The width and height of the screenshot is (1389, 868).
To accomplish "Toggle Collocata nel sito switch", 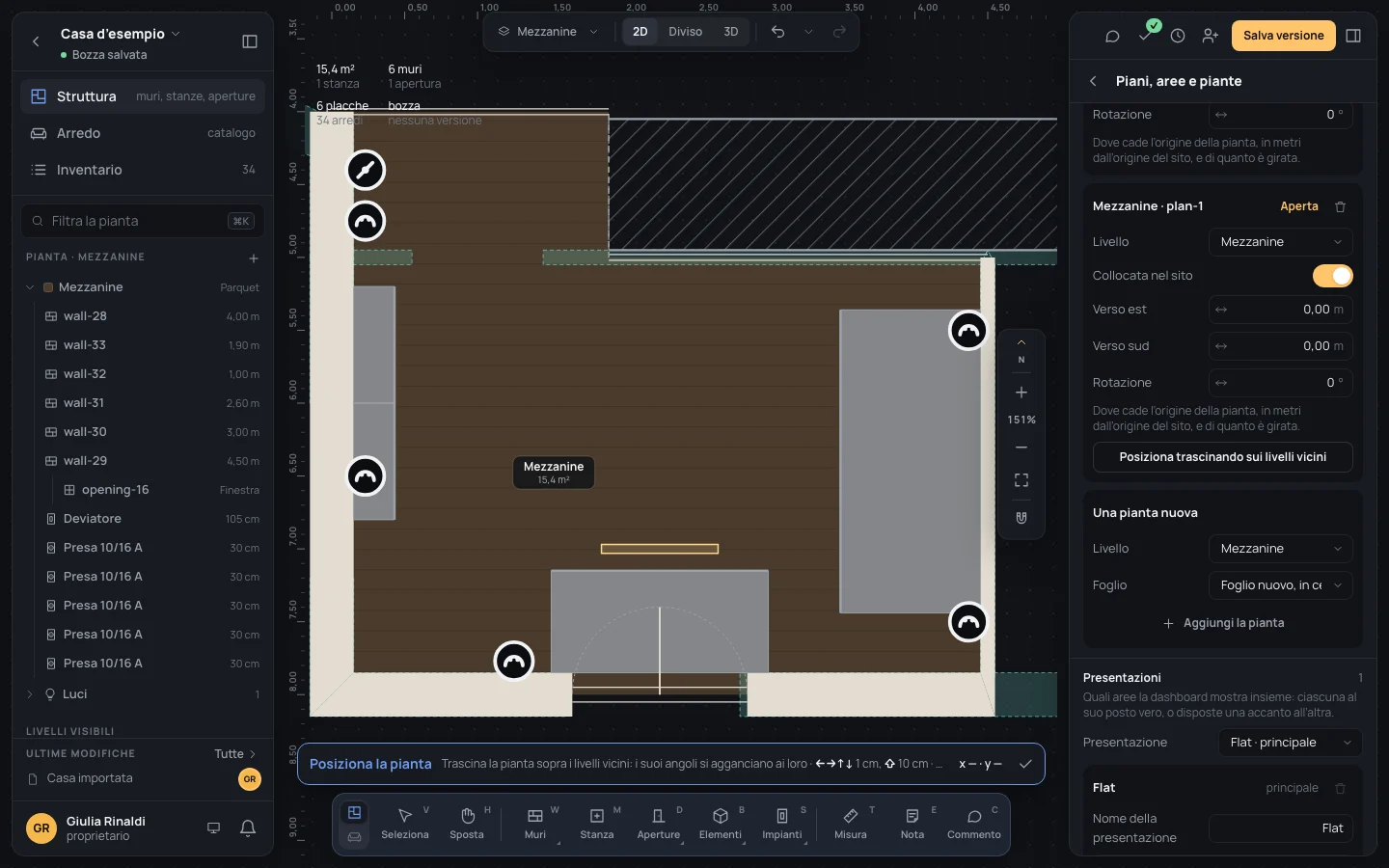I will 1333,276.
